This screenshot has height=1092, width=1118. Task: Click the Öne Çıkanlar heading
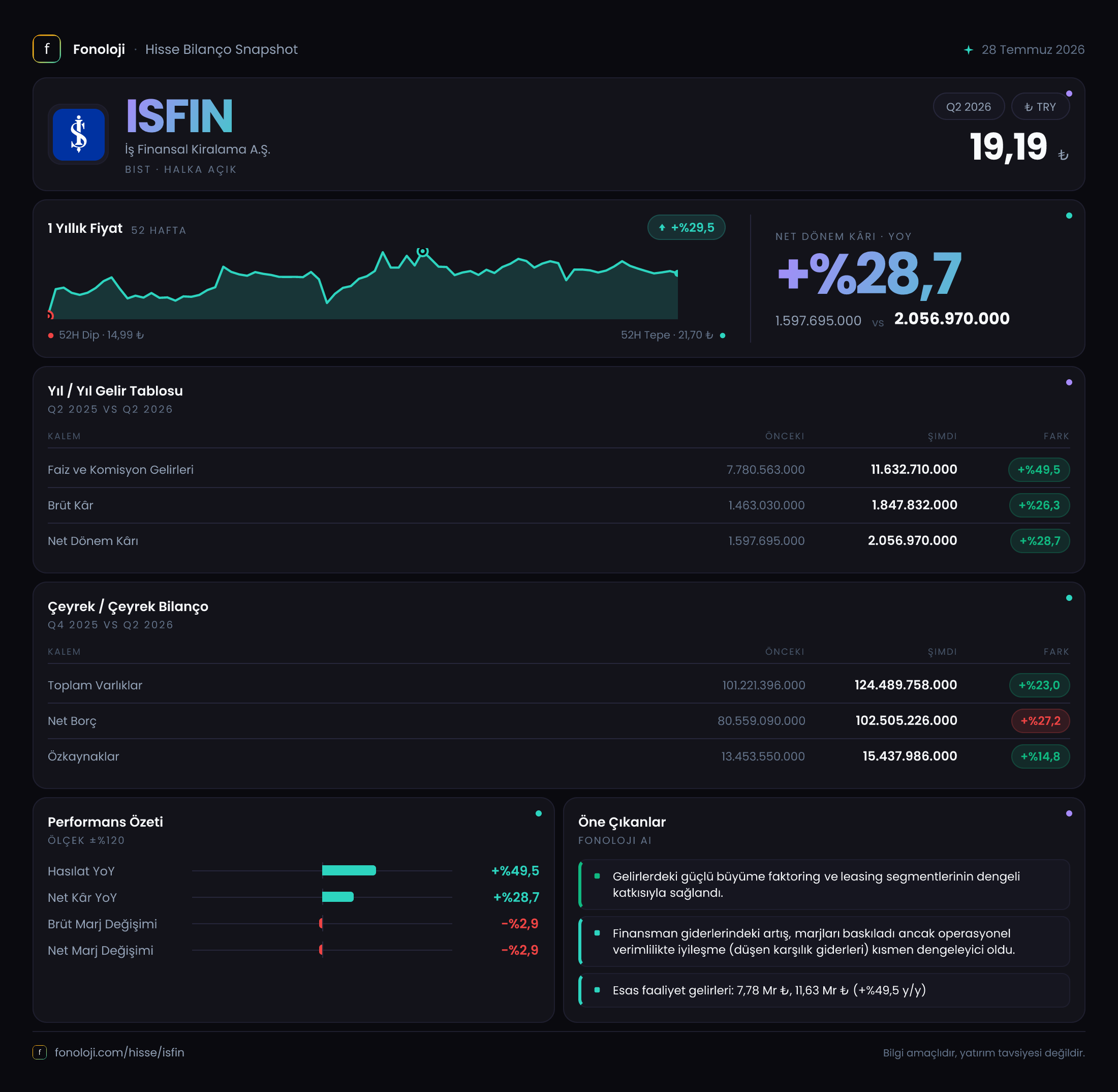point(622,822)
